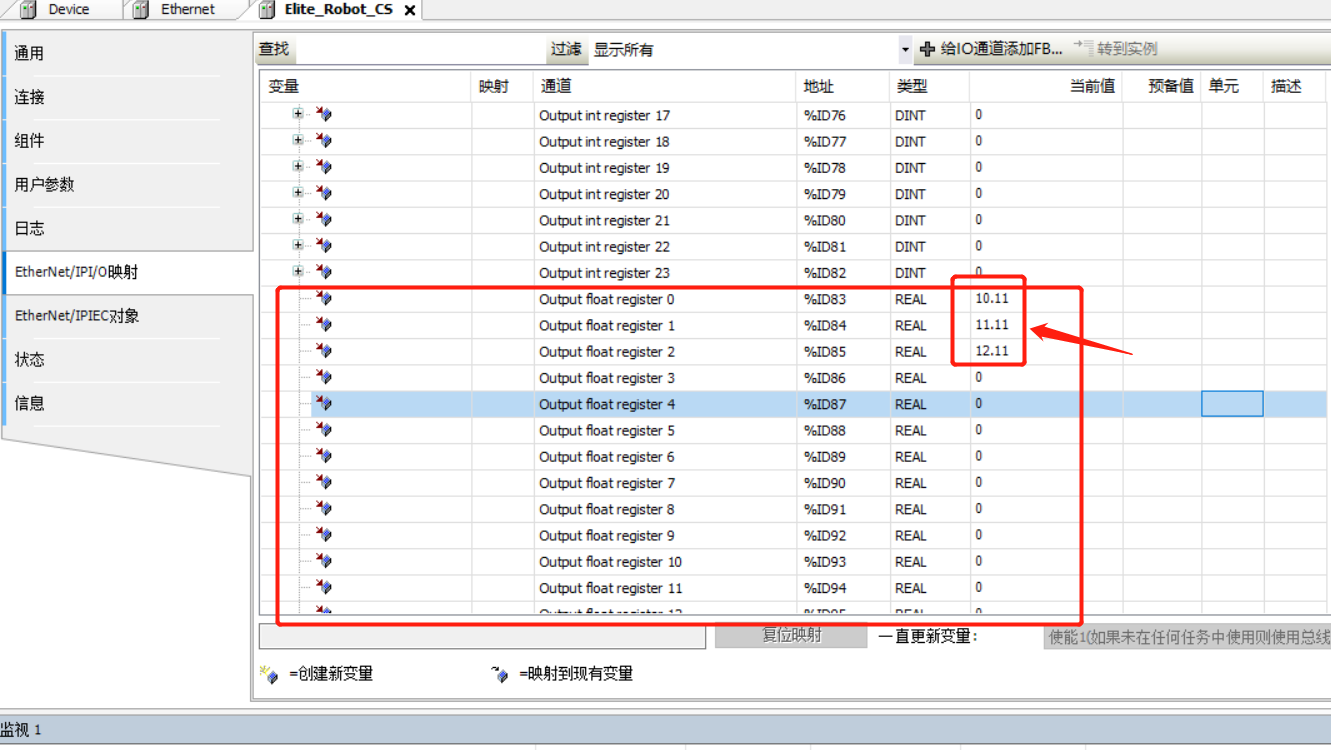
Task: Click the 复位映射 button
Action: pyautogui.click(x=791, y=636)
